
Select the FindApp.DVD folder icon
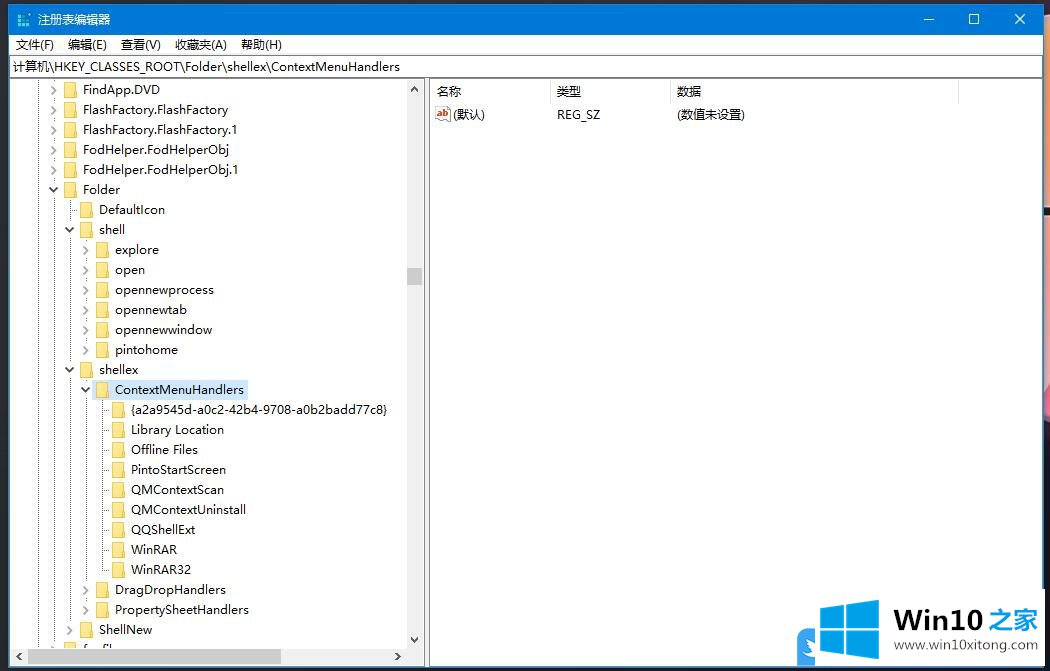(70, 90)
